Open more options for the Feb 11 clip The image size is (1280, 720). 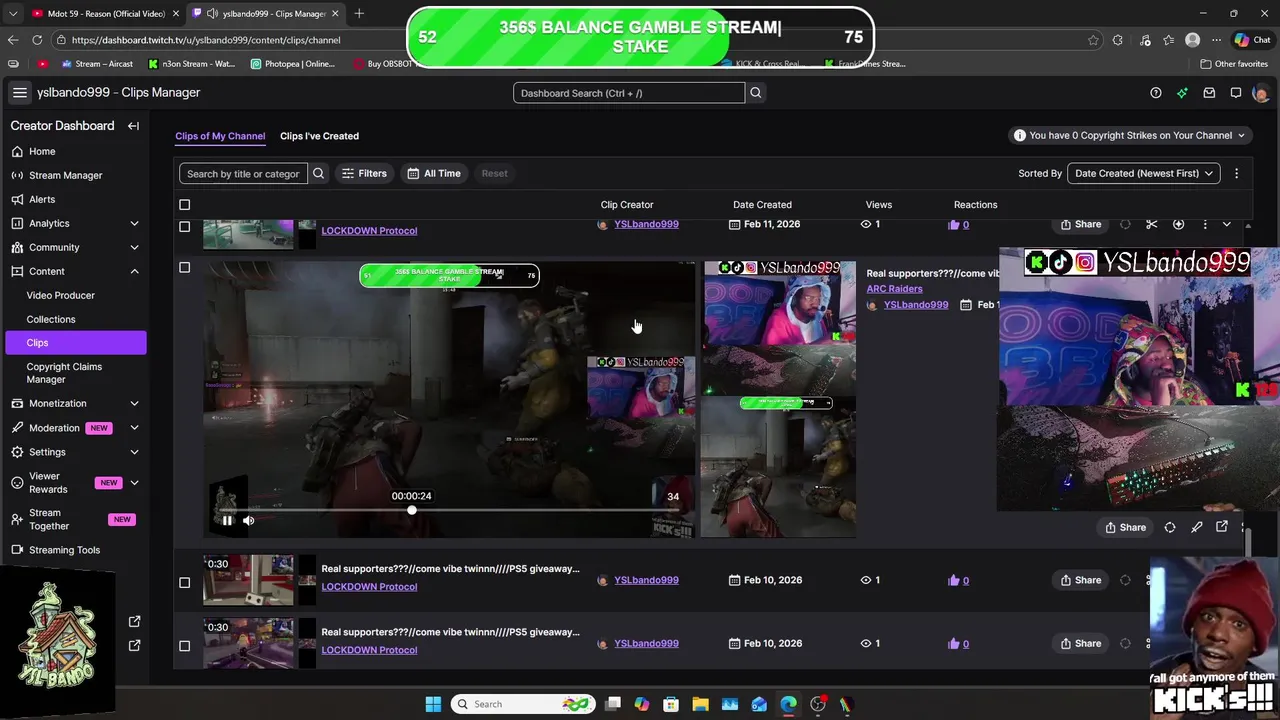point(1204,224)
